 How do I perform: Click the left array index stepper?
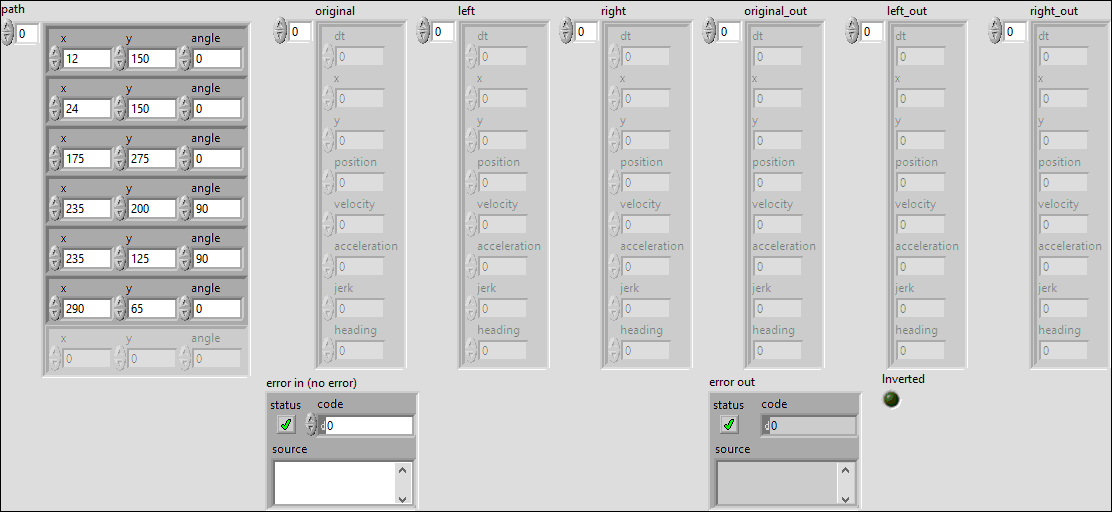click(424, 32)
